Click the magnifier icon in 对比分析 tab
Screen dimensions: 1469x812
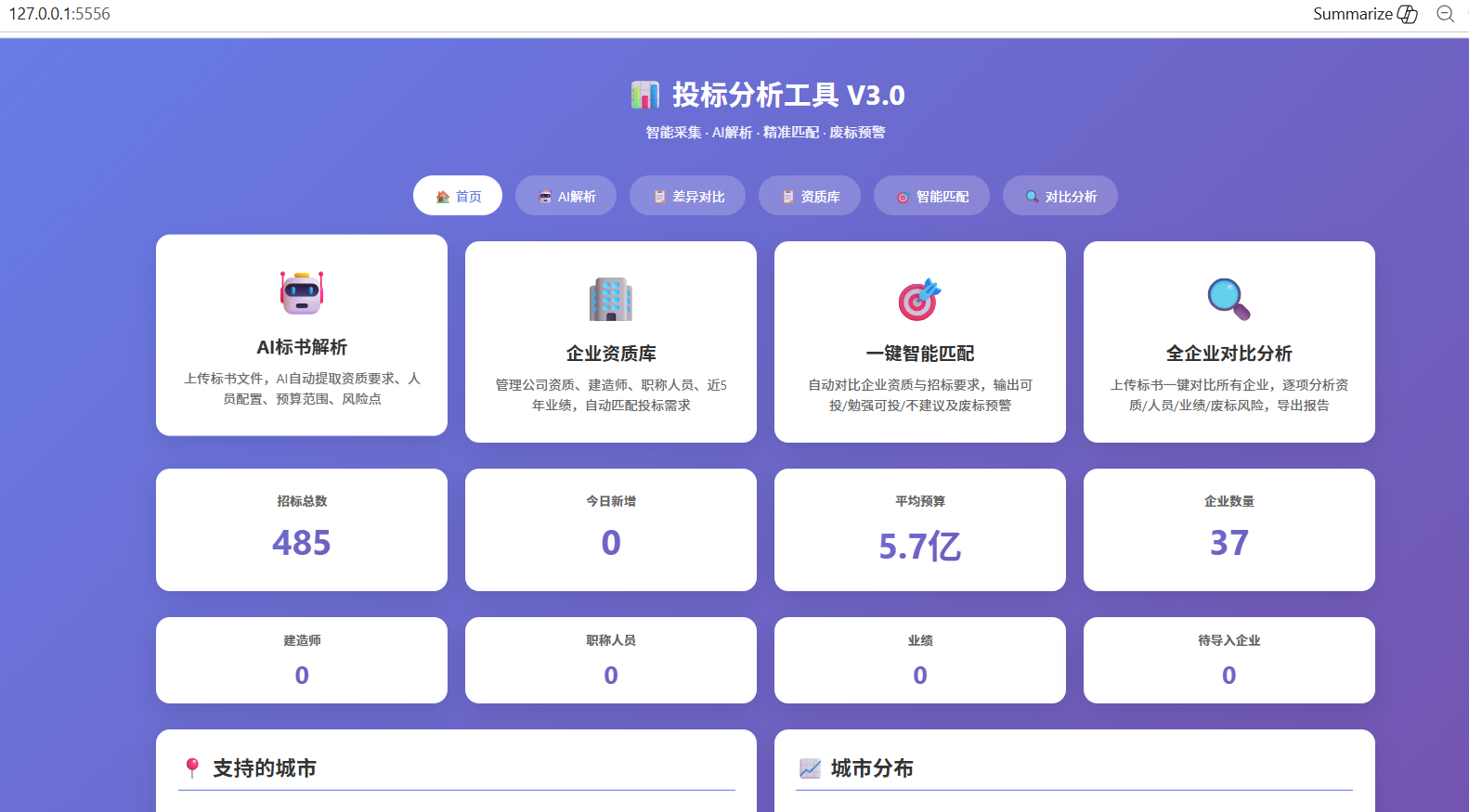pos(1032,197)
